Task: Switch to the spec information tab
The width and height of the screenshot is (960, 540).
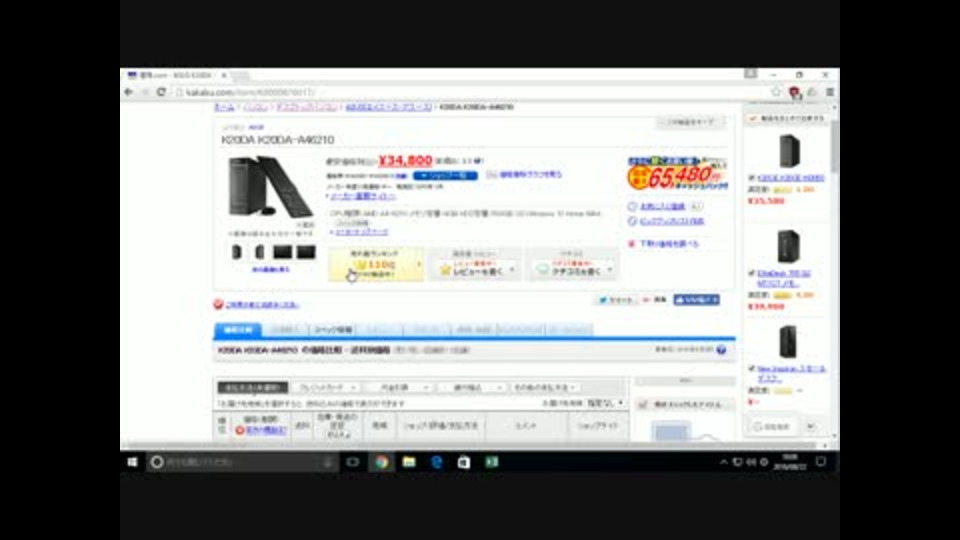Action: click(x=333, y=330)
